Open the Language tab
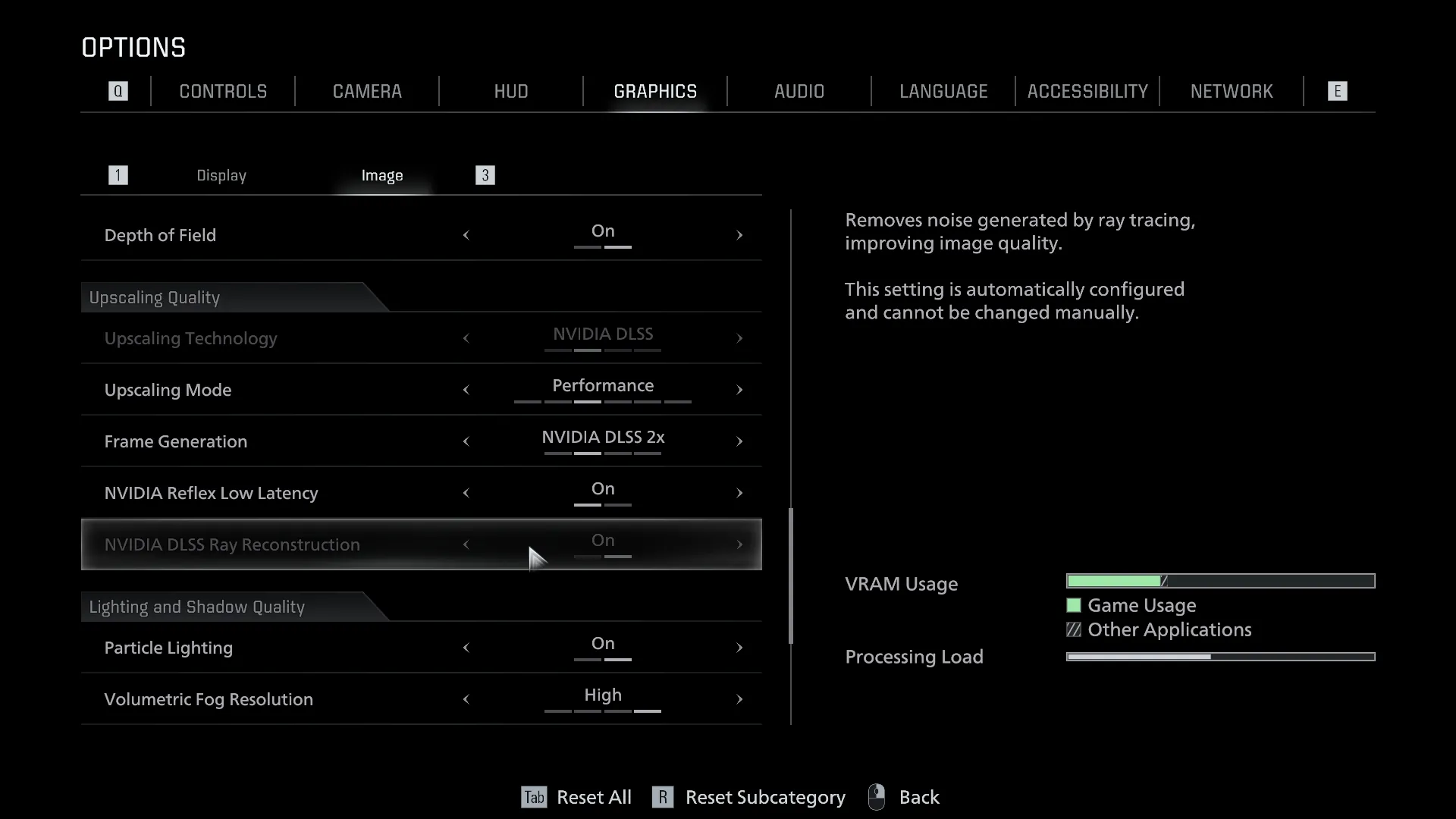This screenshot has height=819, width=1456. click(943, 91)
